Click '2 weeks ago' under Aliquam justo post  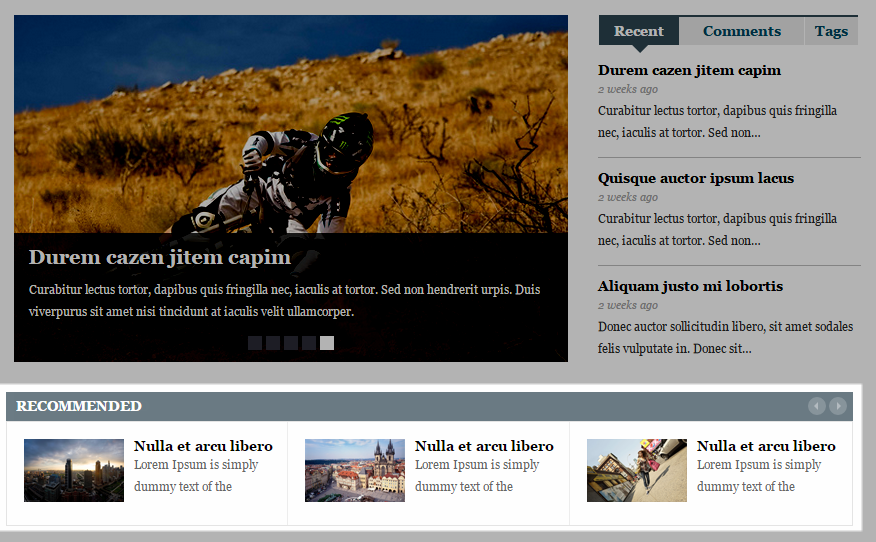(x=628, y=305)
